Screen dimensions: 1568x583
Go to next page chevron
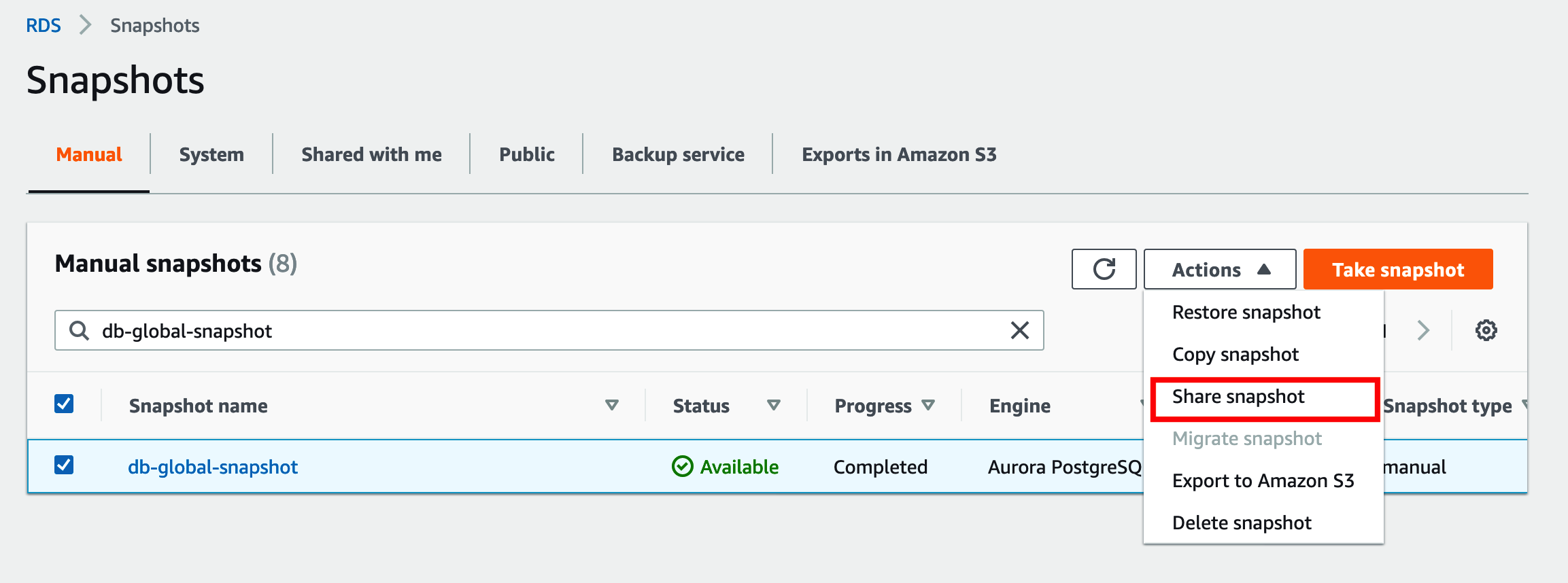(1423, 331)
